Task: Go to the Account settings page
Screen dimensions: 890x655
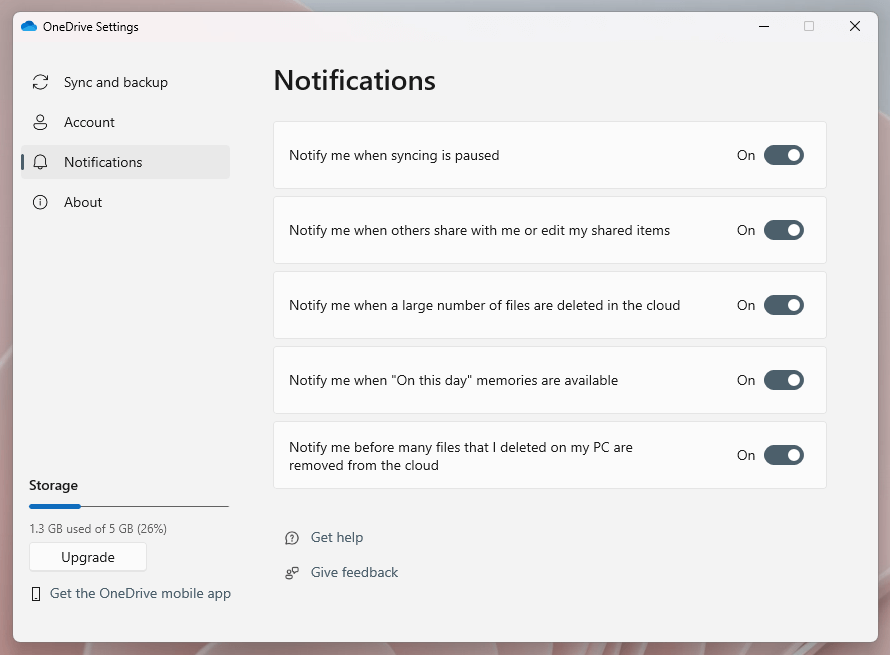Action: (x=89, y=122)
